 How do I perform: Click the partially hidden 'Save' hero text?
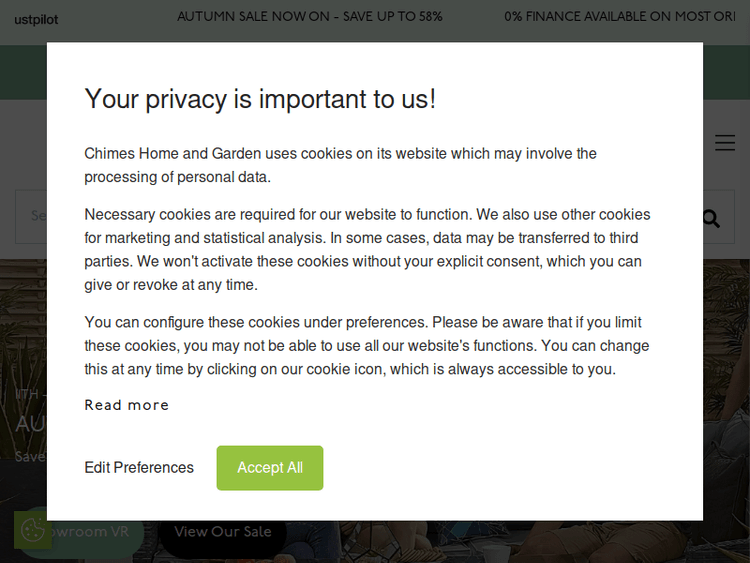[30, 456]
